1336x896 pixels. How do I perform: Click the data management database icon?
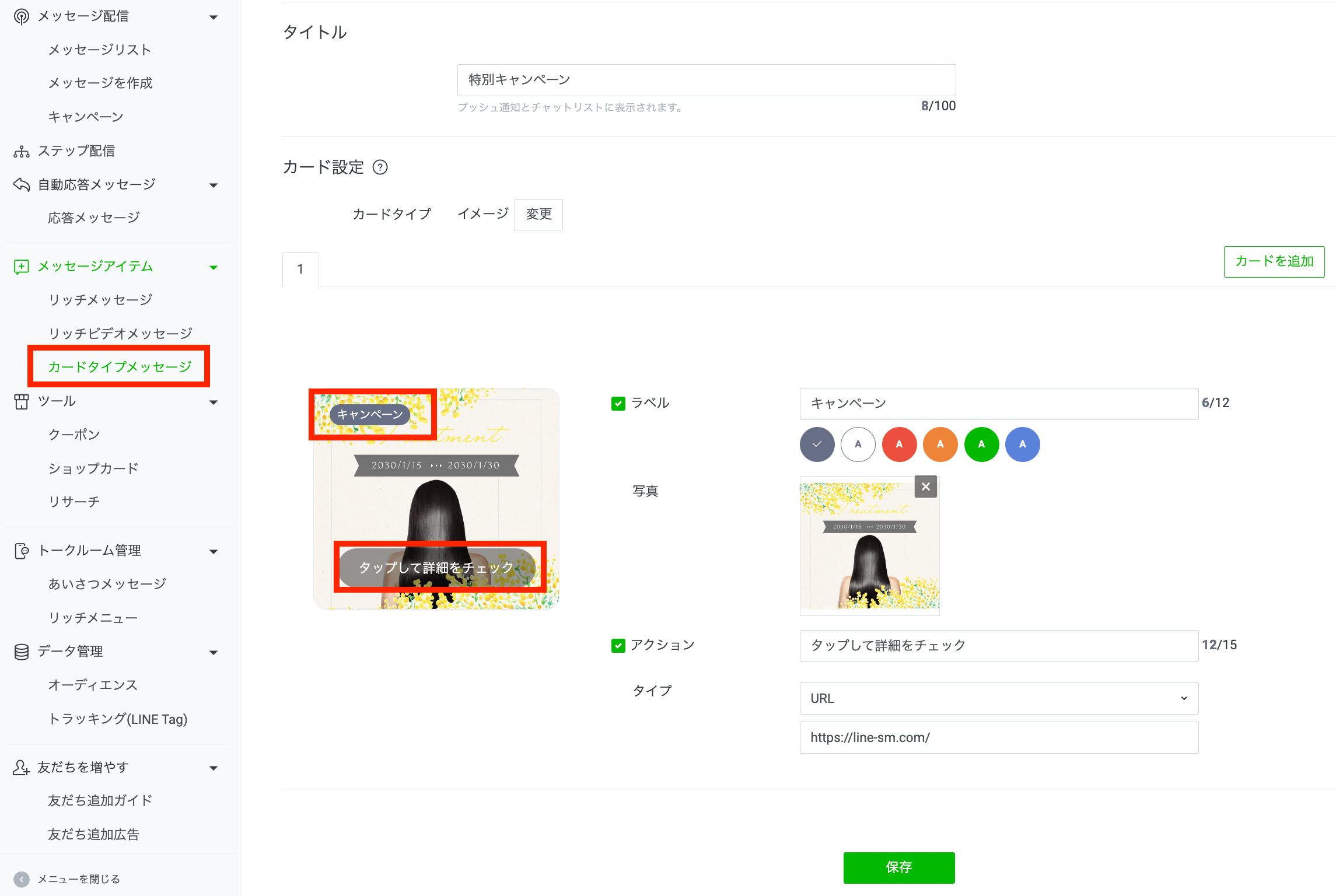coord(21,652)
